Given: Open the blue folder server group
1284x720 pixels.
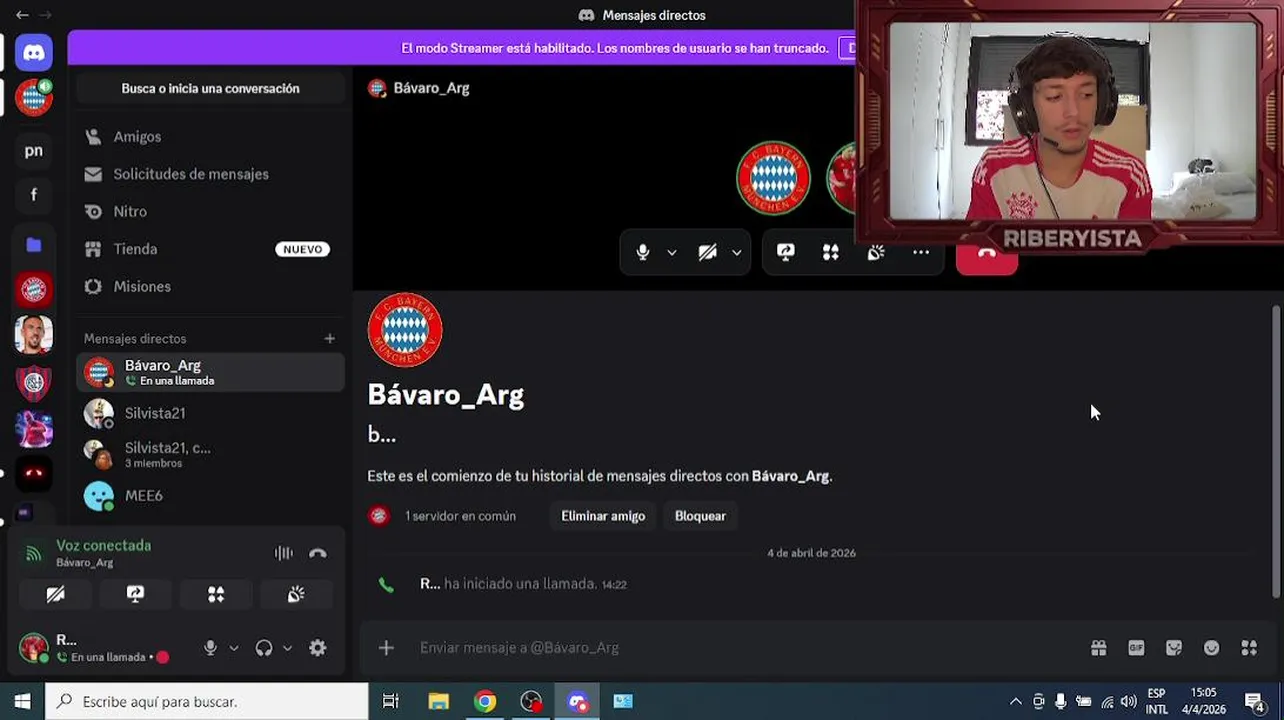Looking at the screenshot, I should click(33, 244).
